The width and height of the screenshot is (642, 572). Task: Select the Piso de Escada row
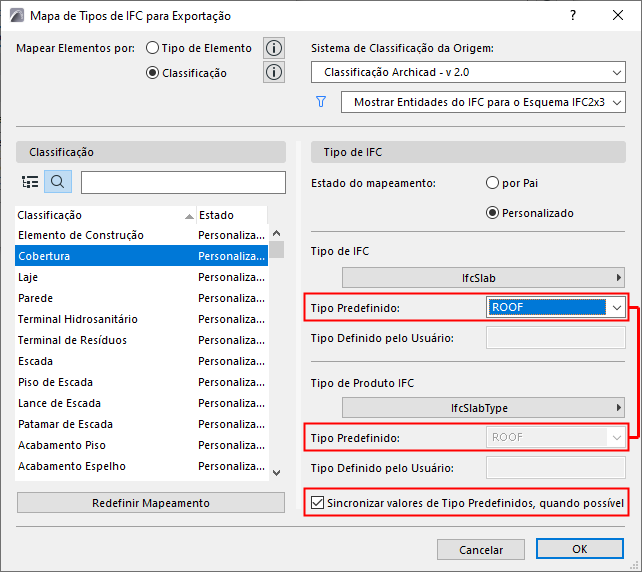142,382
